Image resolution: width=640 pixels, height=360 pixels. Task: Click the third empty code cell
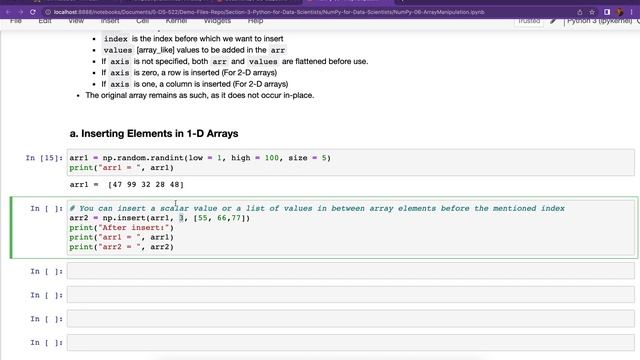[x=351, y=318]
